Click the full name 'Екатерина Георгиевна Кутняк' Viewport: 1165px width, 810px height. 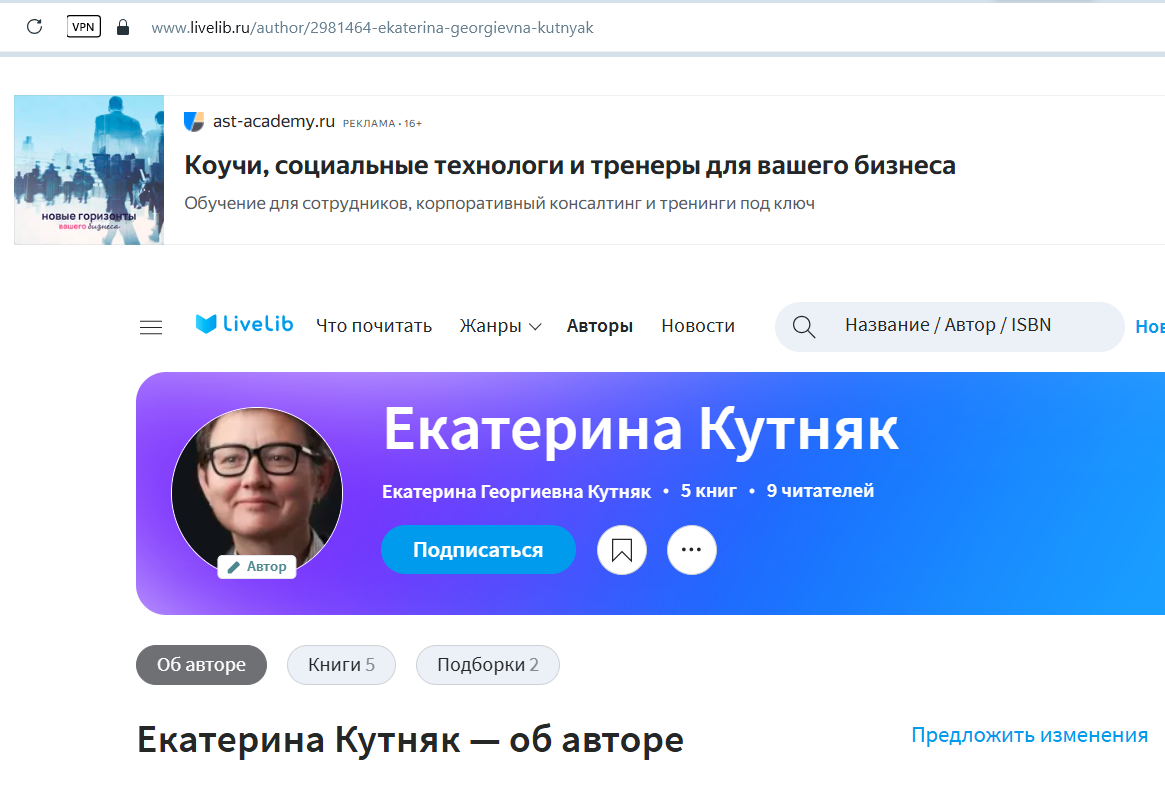pyautogui.click(x=516, y=492)
